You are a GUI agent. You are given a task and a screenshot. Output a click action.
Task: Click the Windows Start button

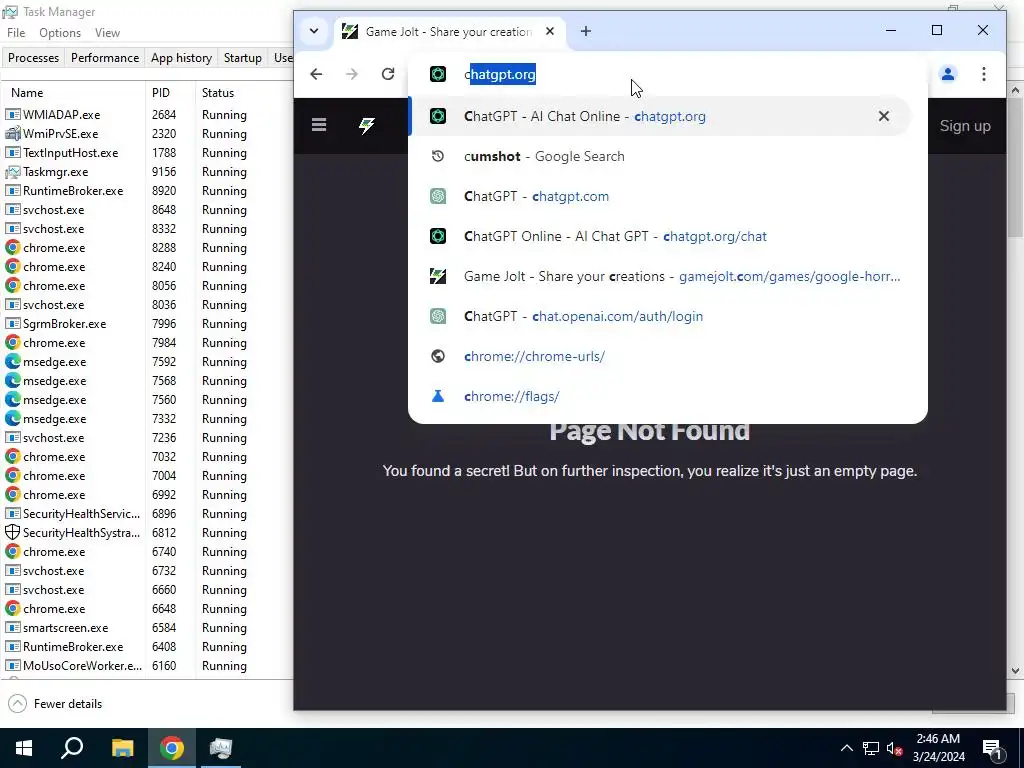pos(24,748)
